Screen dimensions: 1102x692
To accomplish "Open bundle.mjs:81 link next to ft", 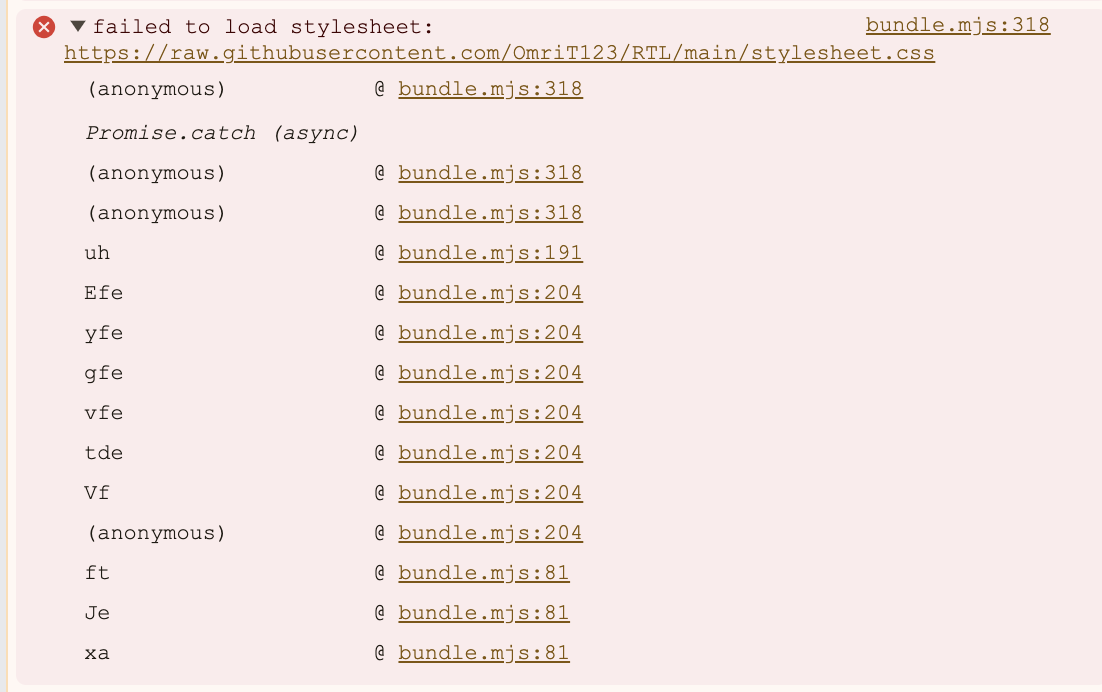I will click(484, 573).
